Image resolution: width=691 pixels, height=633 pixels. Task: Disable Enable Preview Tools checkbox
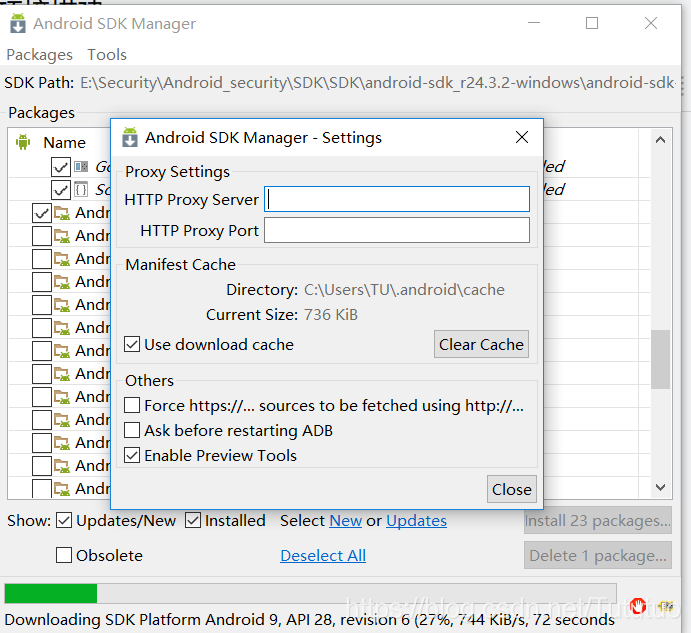(x=132, y=455)
